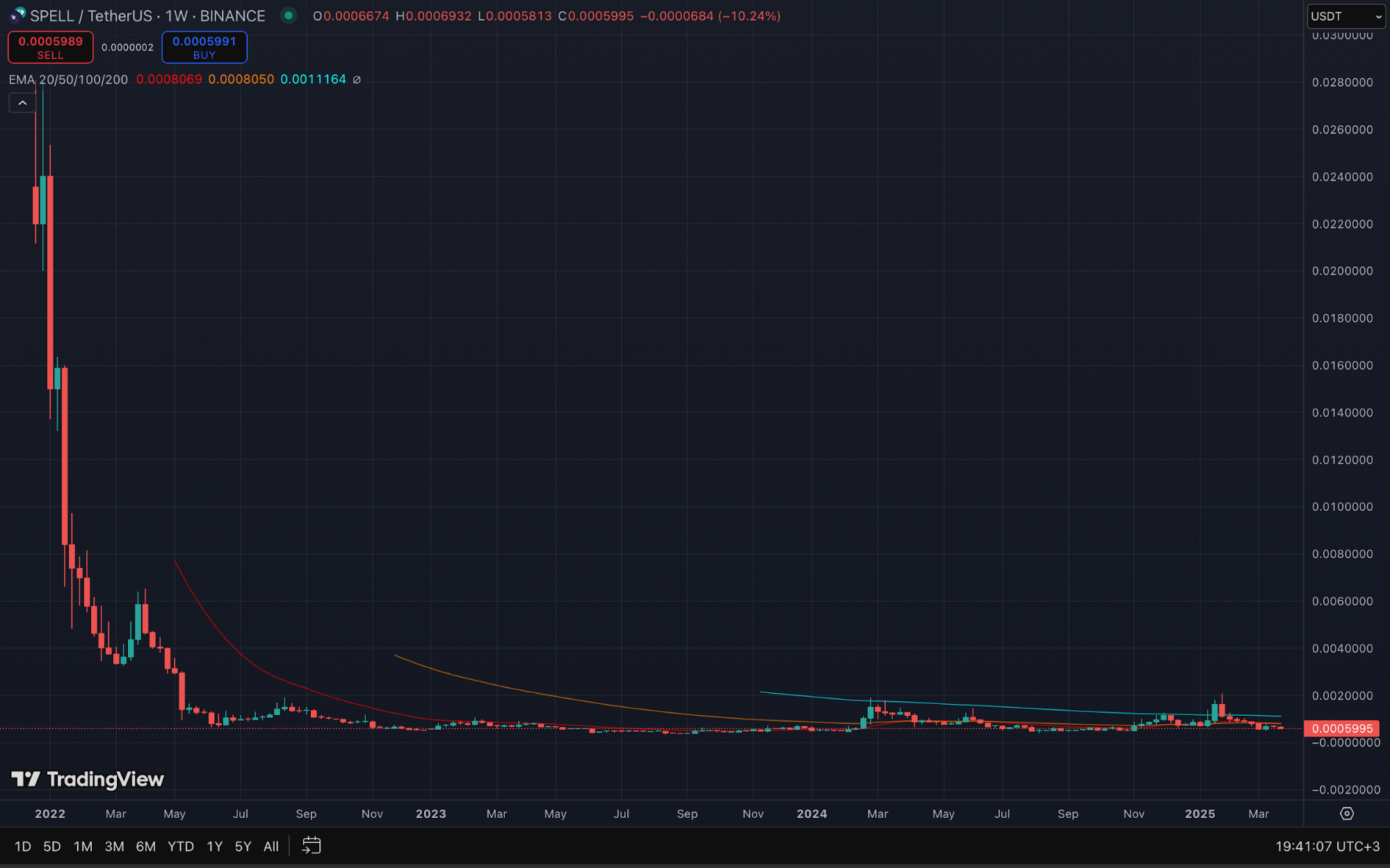Click the EMA empty-value symbol
The height and width of the screenshot is (868, 1390).
[357, 80]
